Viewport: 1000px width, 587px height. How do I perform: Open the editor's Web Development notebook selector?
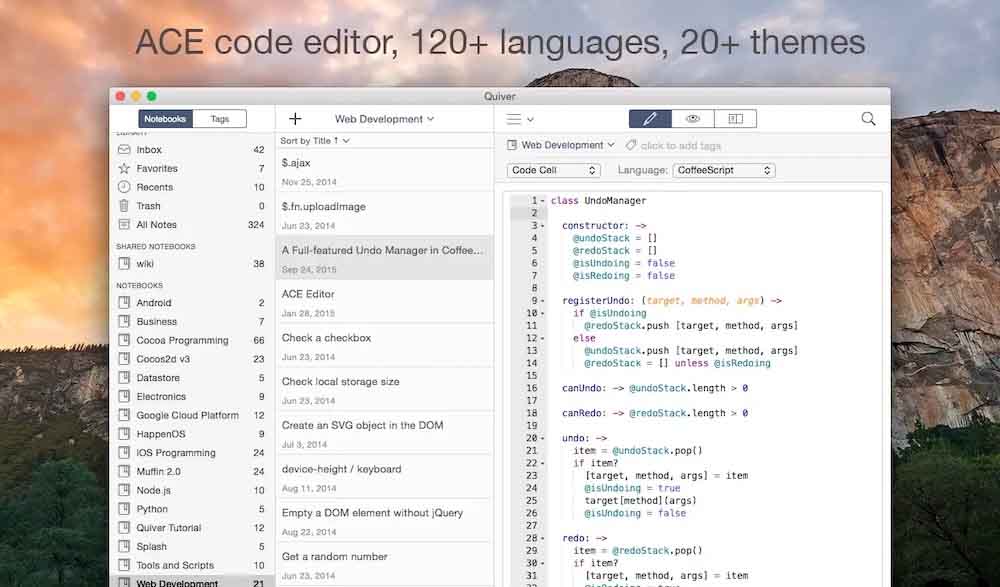pos(561,145)
